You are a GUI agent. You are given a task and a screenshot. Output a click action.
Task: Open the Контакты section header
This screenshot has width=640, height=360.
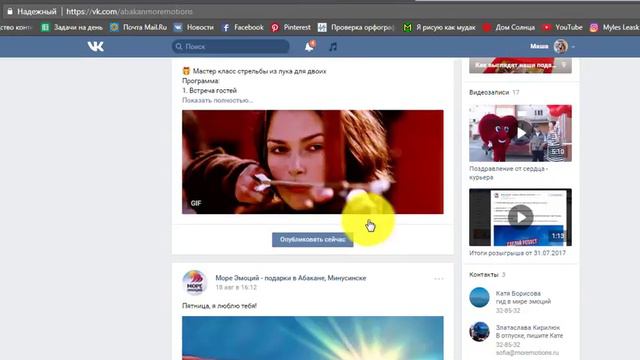pyautogui.click(x=487, y=275)
